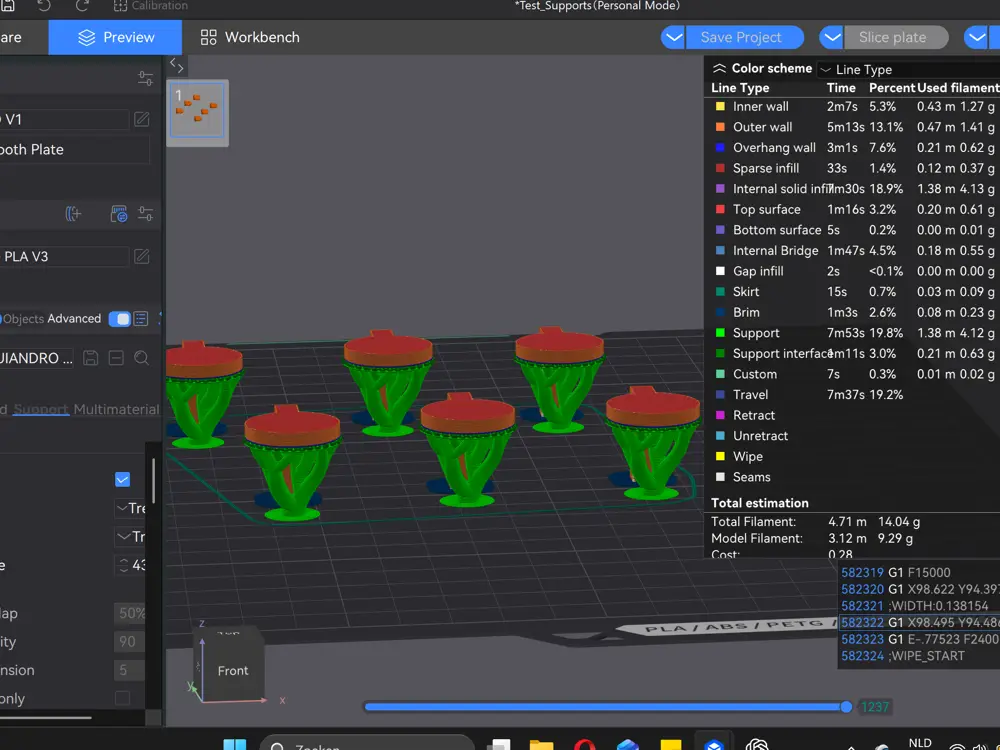Click the Slice plate button
1000x750 pixels.
(x=895, y=37)
